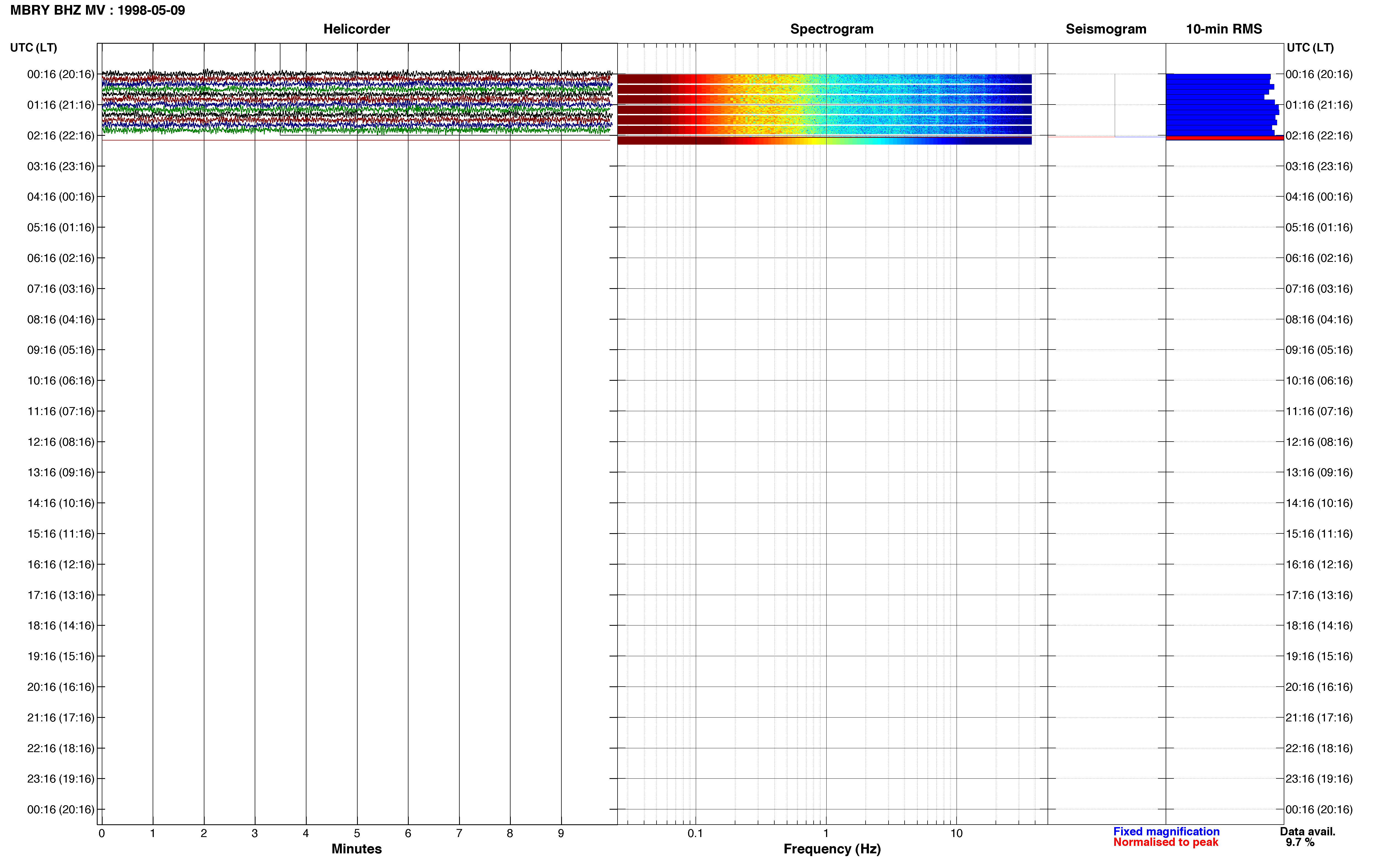
Task: Click the '07:16 (03:16)' label on the left axis
Action: click(61, 288)
